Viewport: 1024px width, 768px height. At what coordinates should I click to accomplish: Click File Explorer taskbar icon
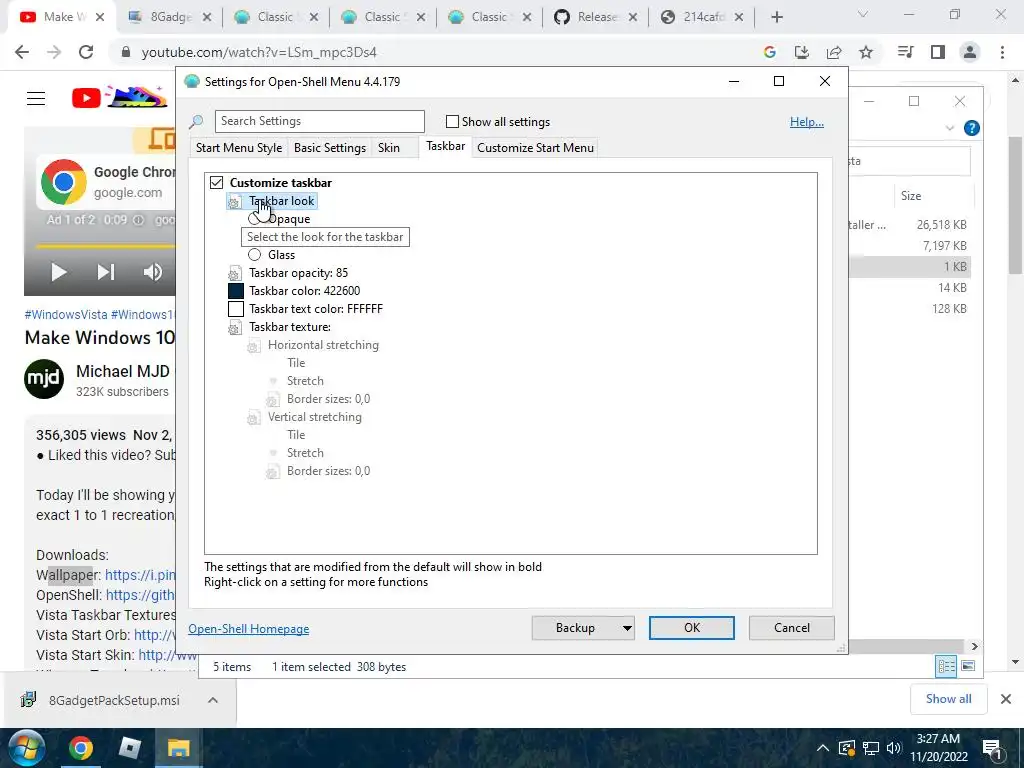pos(178,748)
